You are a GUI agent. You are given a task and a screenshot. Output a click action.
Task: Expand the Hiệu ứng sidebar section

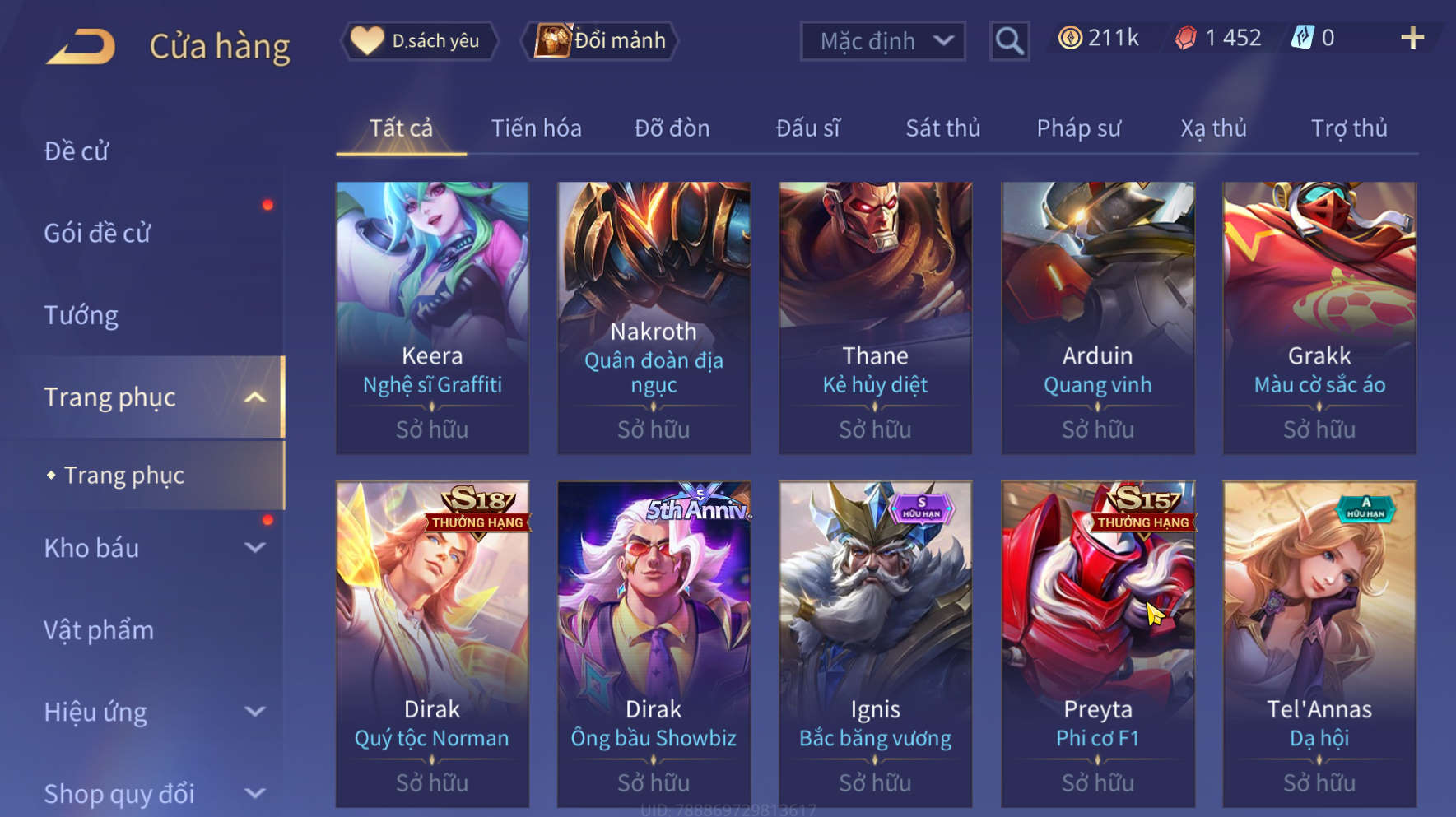(x=255, y=712)
